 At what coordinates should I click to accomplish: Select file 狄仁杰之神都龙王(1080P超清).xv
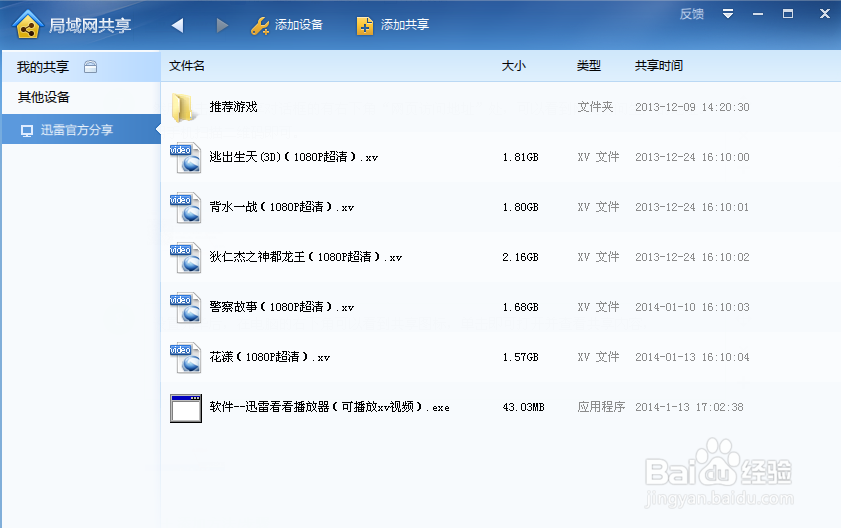(x=306, y=256)
